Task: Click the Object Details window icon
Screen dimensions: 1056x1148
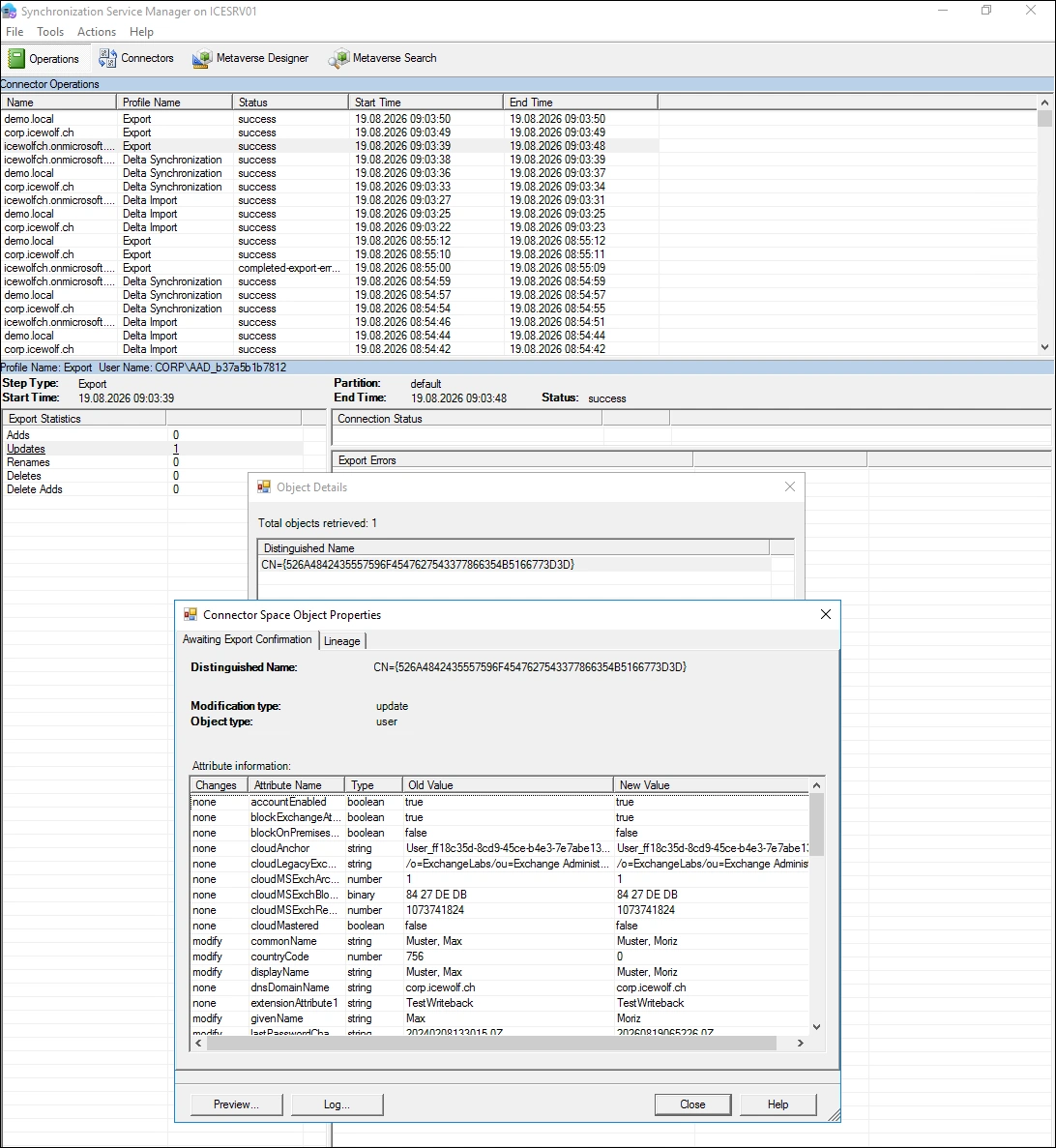Action: pos(264,486)
